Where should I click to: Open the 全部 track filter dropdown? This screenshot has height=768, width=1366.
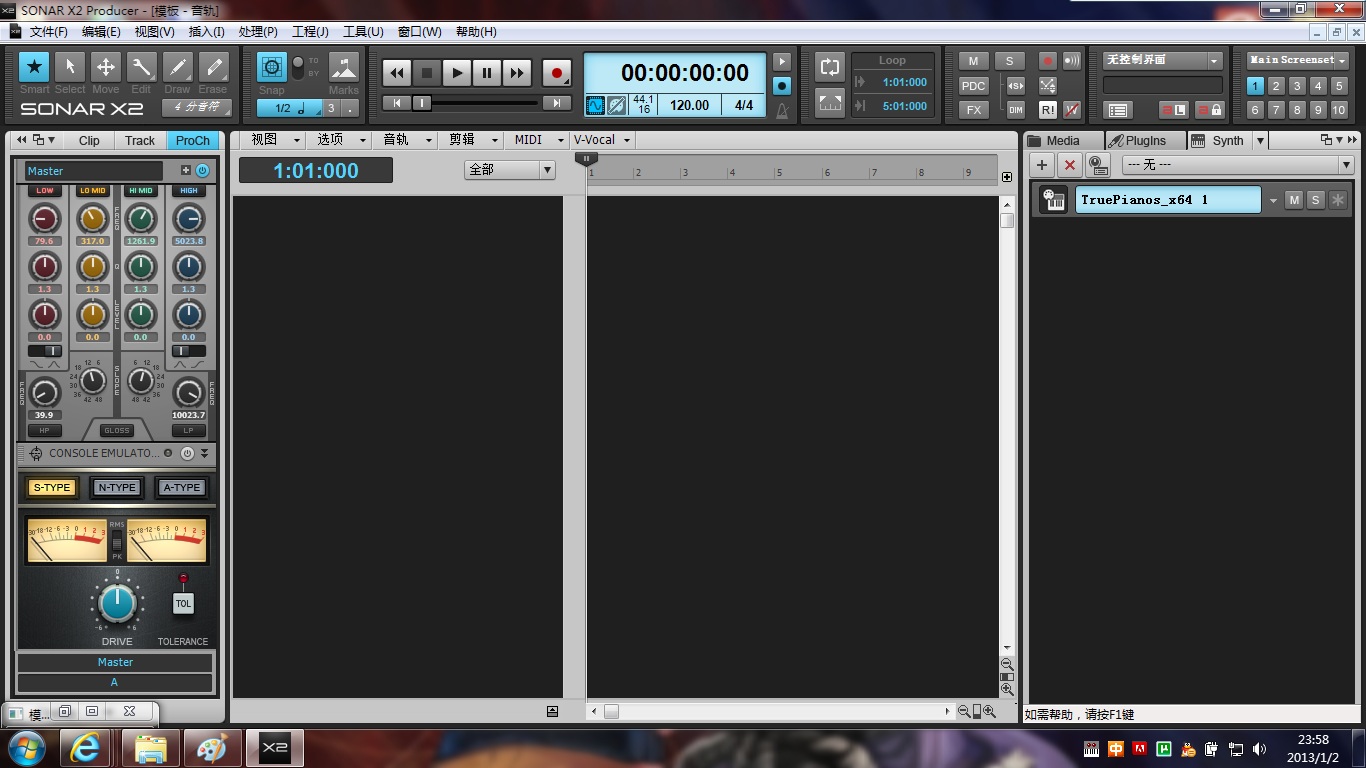[510, 170]
